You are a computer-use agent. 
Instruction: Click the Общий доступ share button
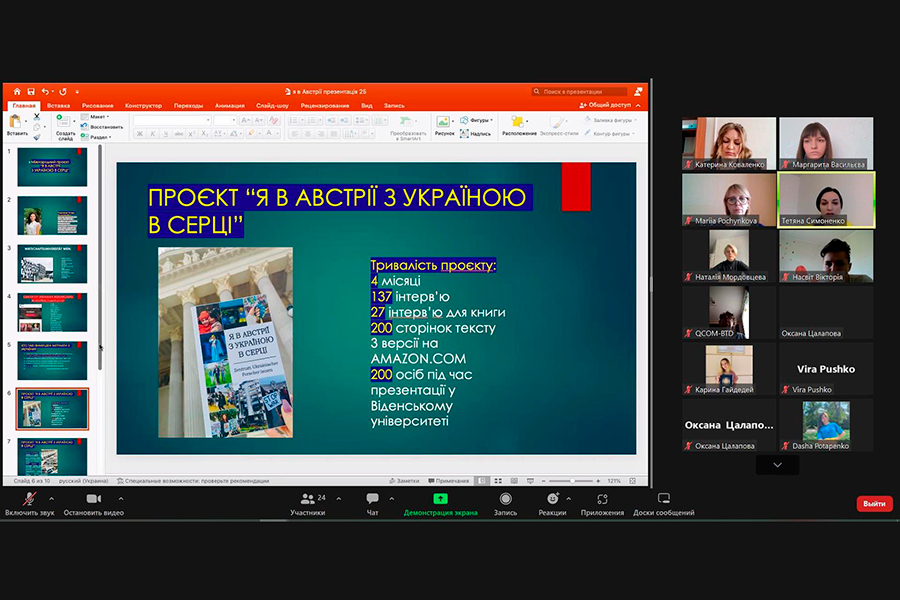(x=605, y=105)
